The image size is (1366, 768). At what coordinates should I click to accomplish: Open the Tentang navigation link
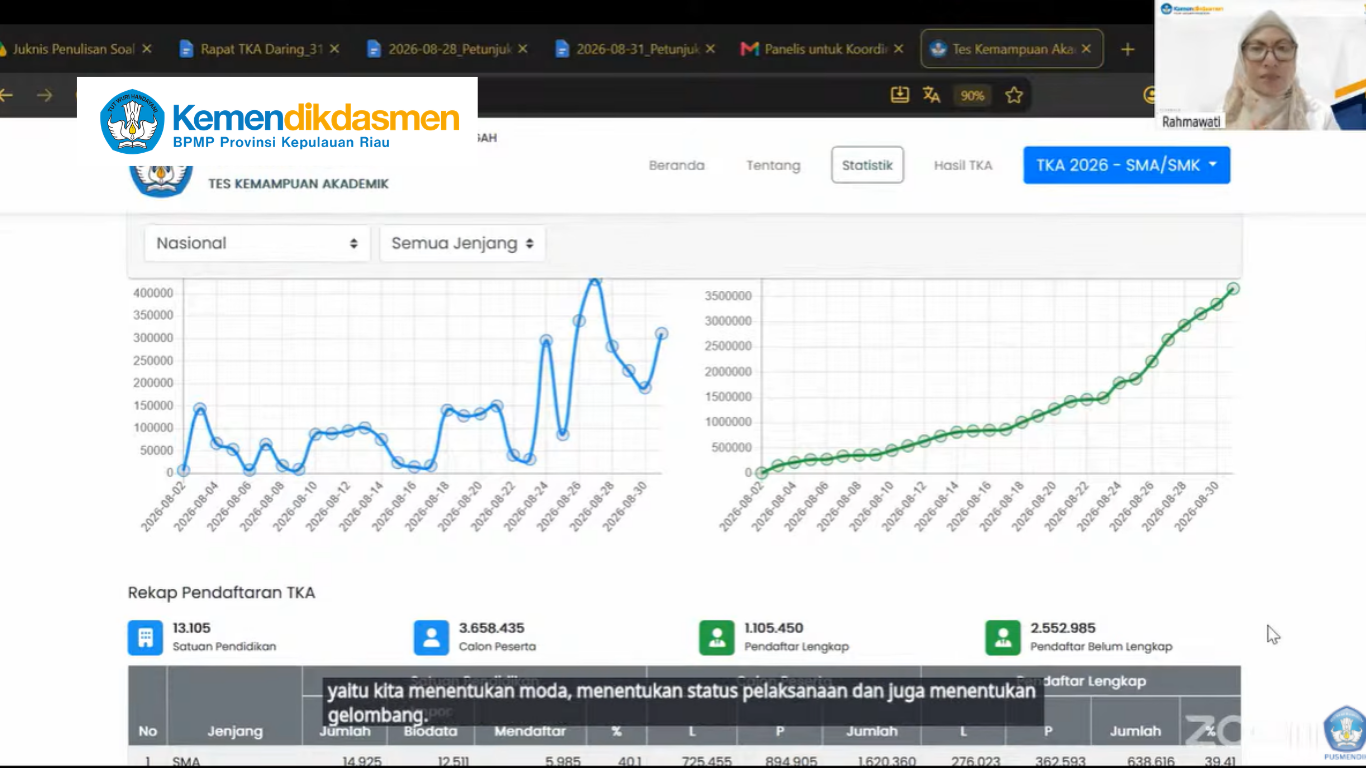point(773,165)
